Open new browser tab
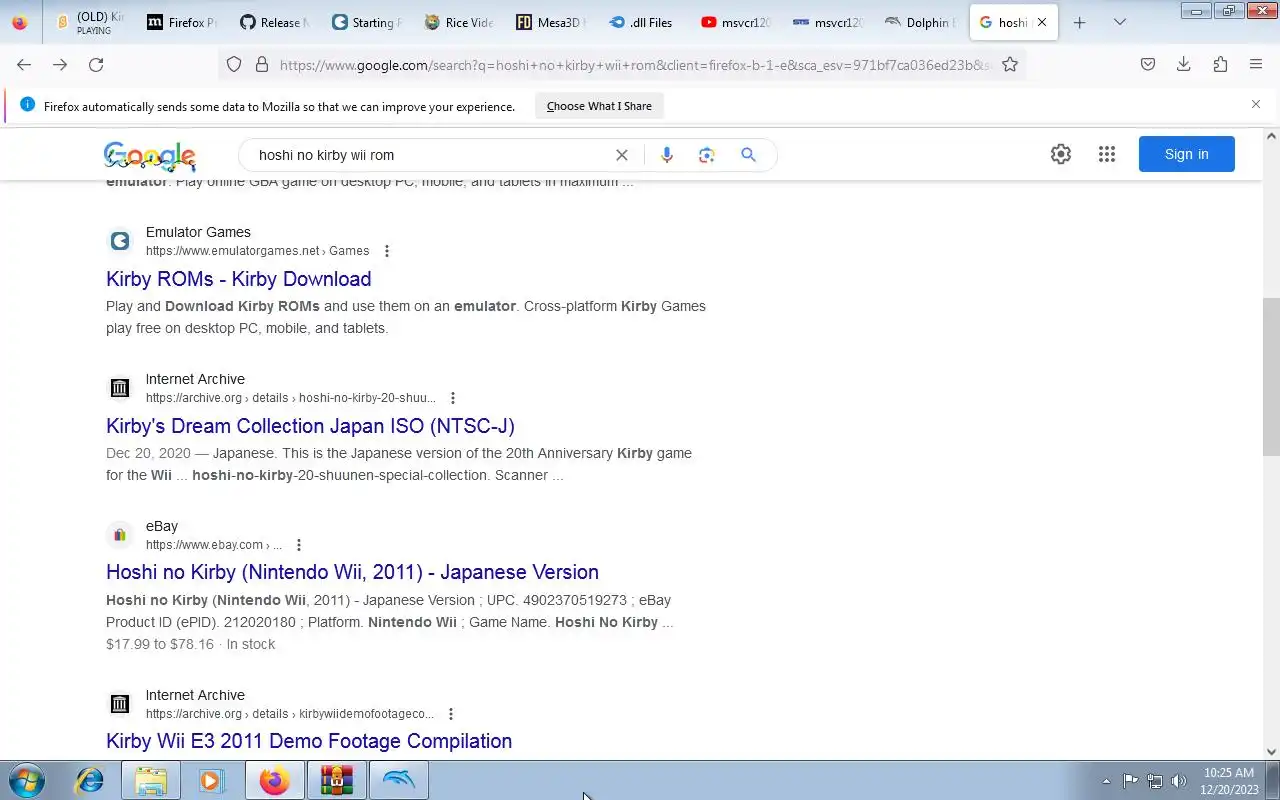The image size is (1280, 800). click(x=1079, y=22)
